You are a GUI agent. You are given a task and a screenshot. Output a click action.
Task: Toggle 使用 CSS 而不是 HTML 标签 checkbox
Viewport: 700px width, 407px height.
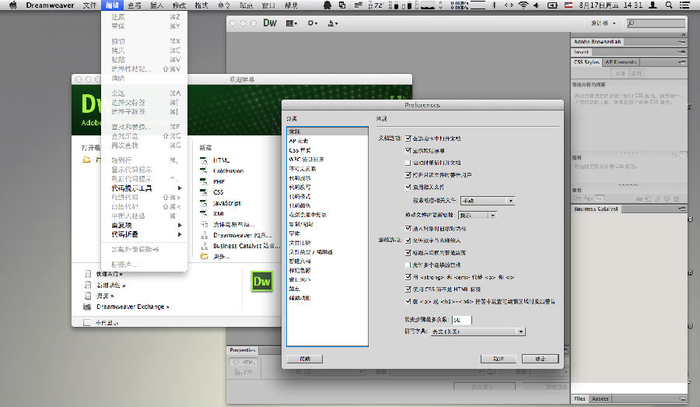(408, 289)
